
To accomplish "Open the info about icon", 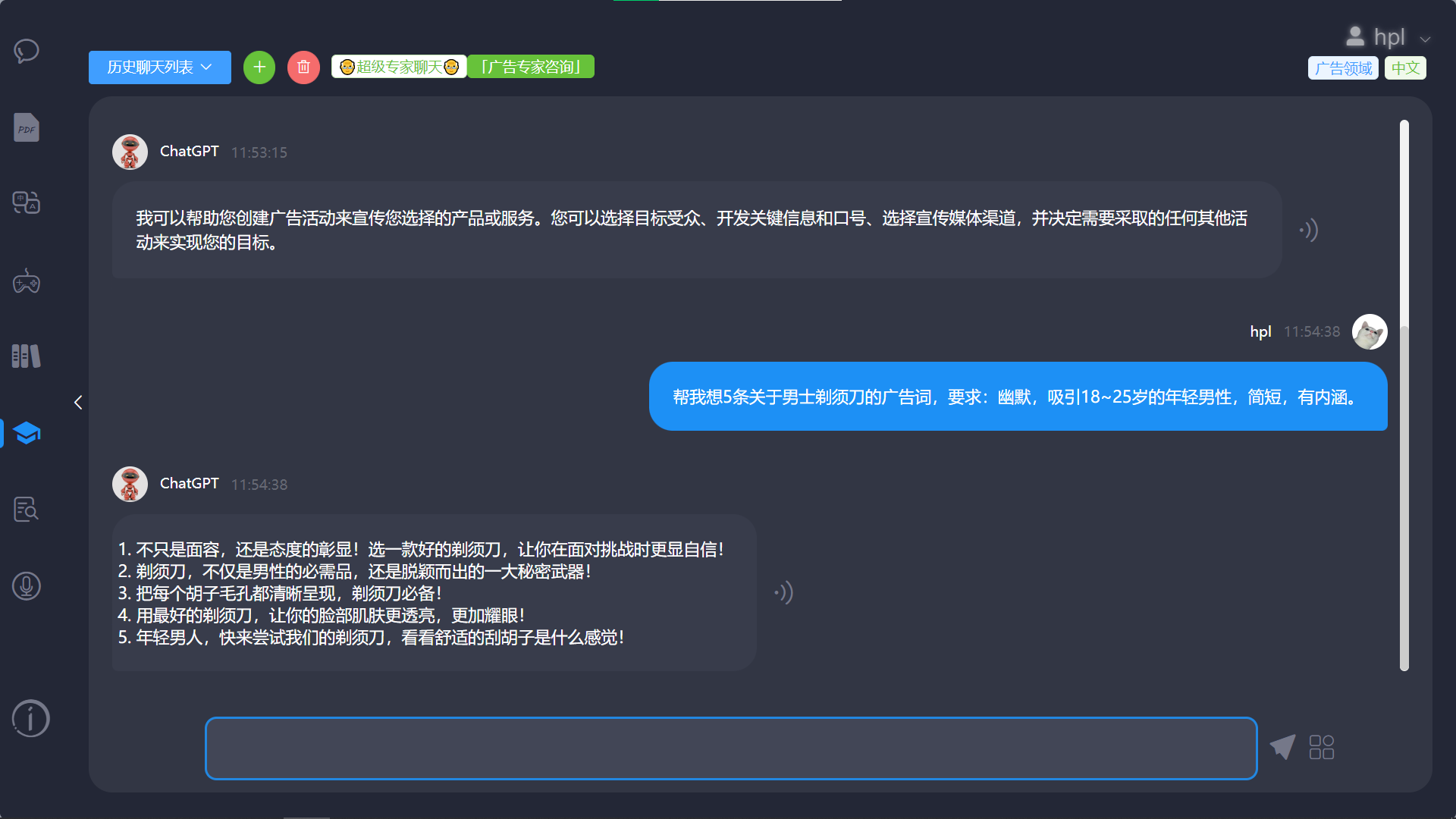I will pyautogui.click(x=30, y=718).
